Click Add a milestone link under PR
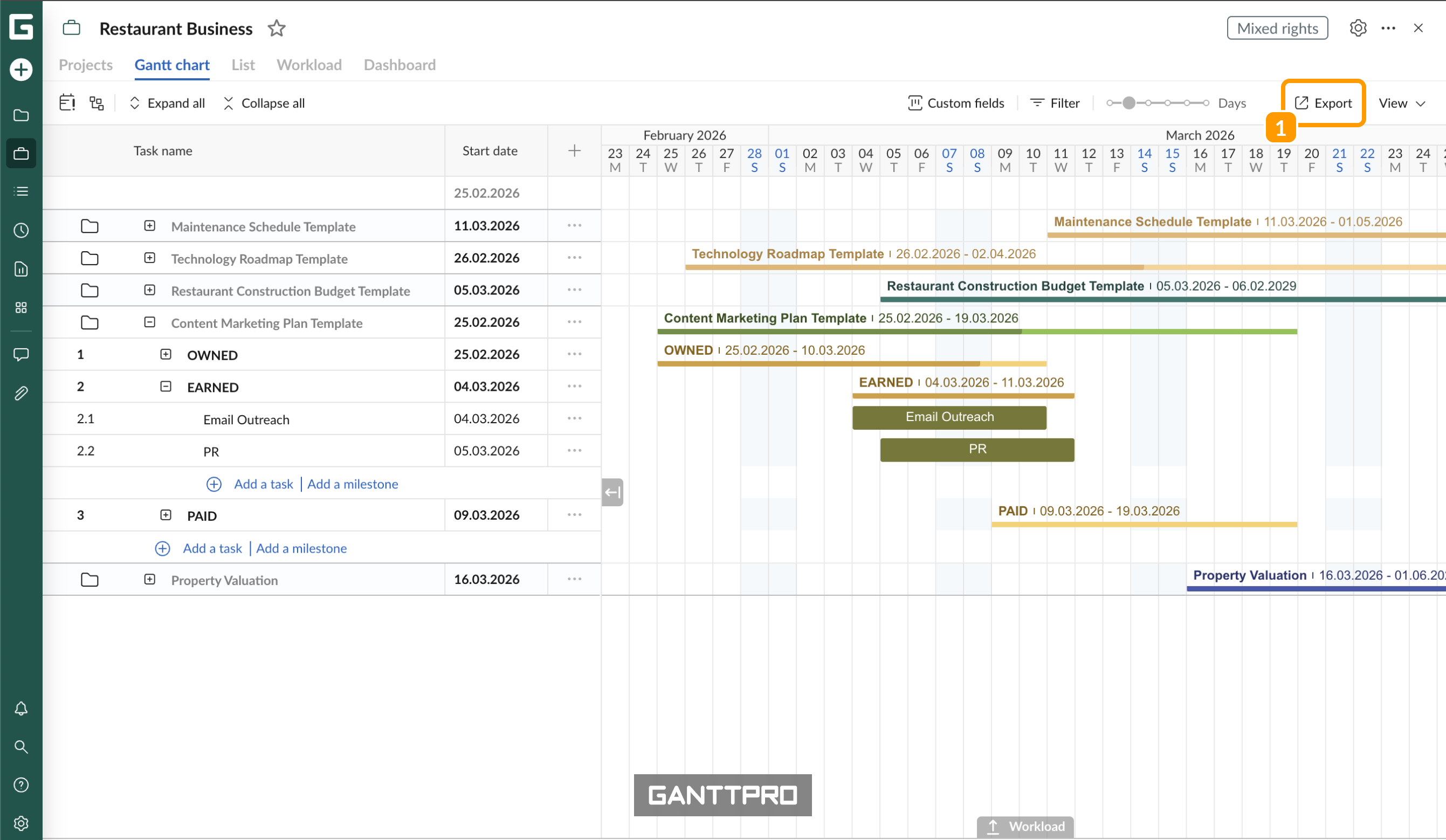The width and height of the screenshot is (1446, 840). pyautogui.click(x=352, y=484)
